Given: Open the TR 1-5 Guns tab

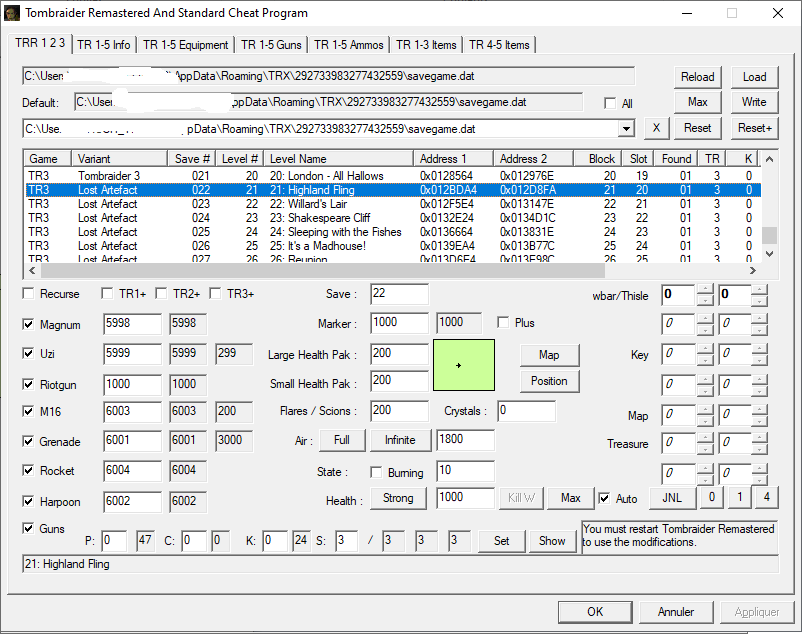Looking at the screenshot, I should [x=271, y=45].
